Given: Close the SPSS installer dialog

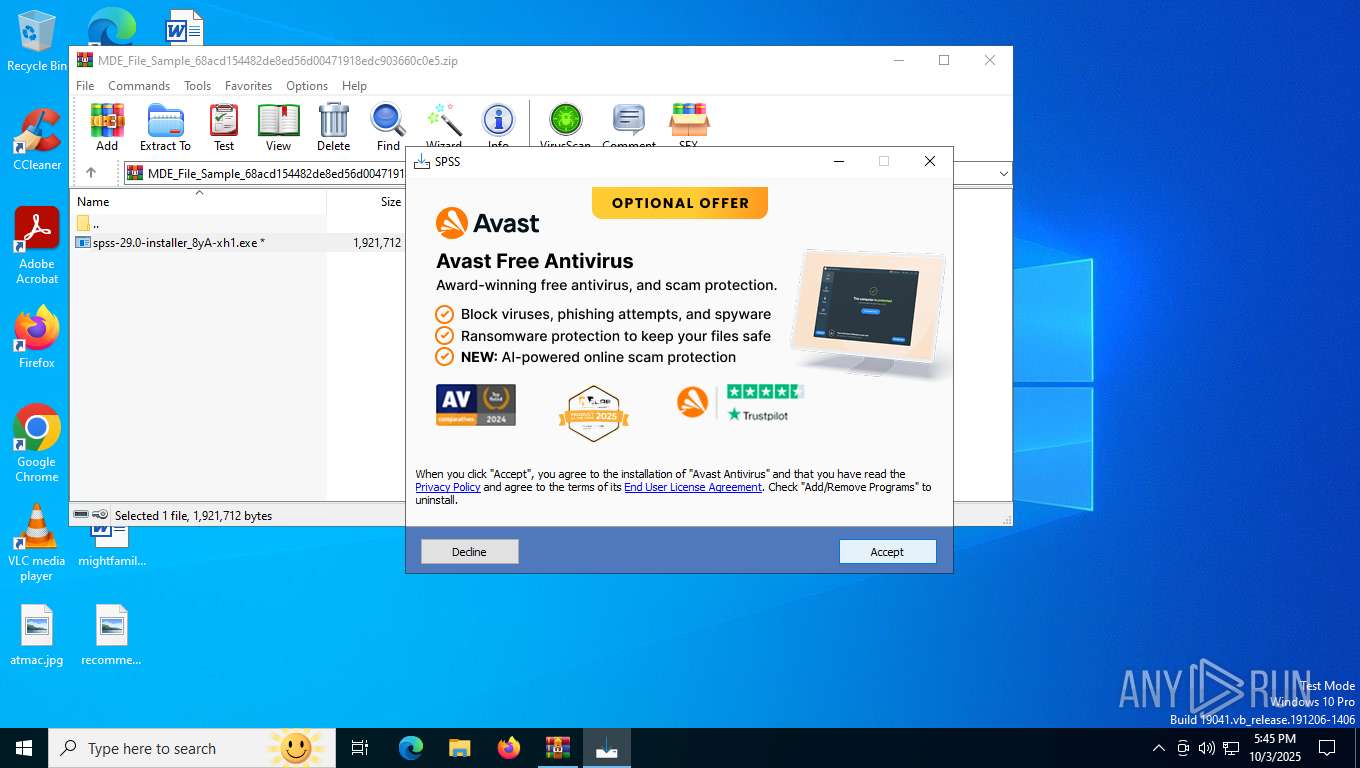Looking at the screenshot, I should click(929, 161).
